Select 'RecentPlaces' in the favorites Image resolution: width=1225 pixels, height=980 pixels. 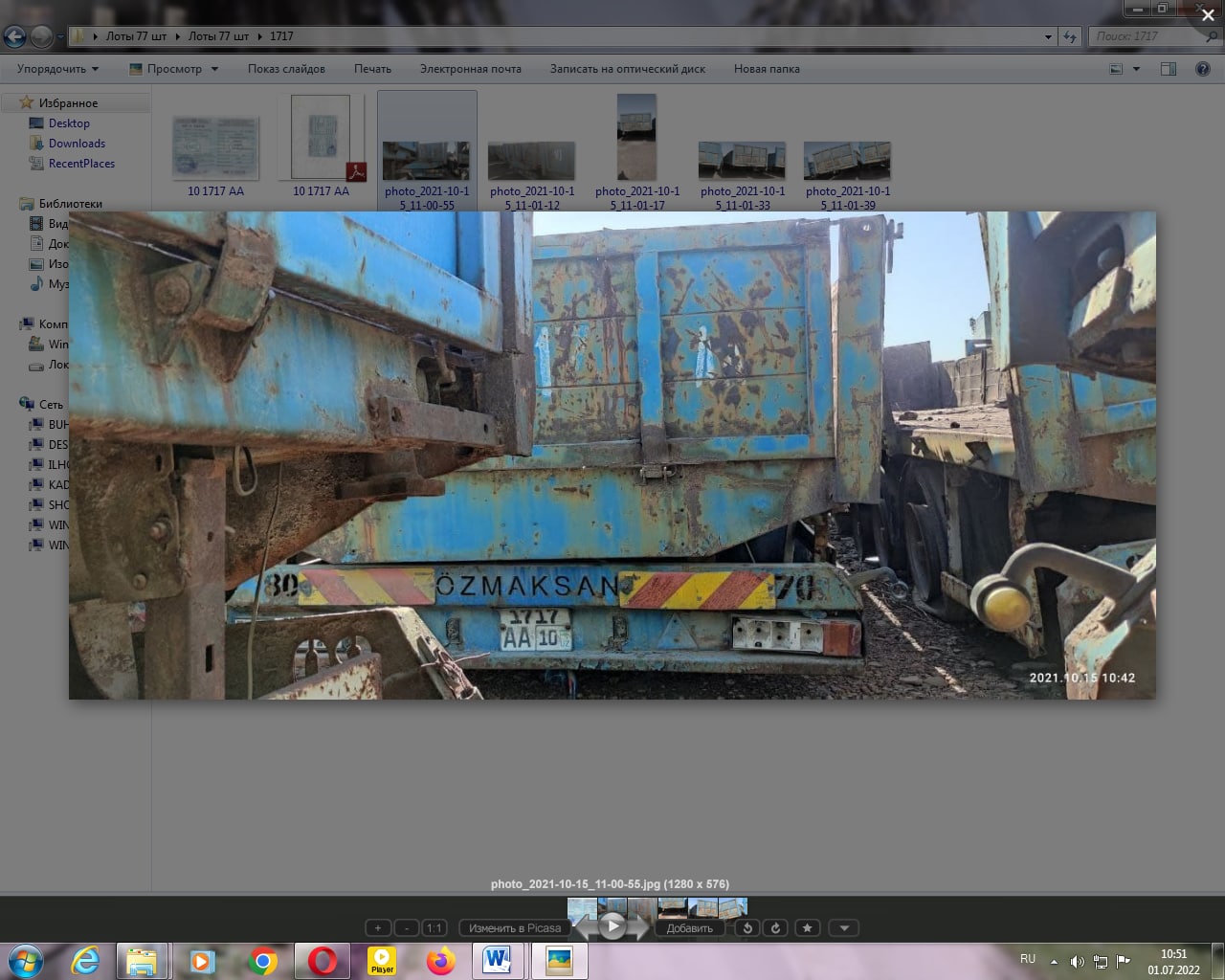coord(81,164)
